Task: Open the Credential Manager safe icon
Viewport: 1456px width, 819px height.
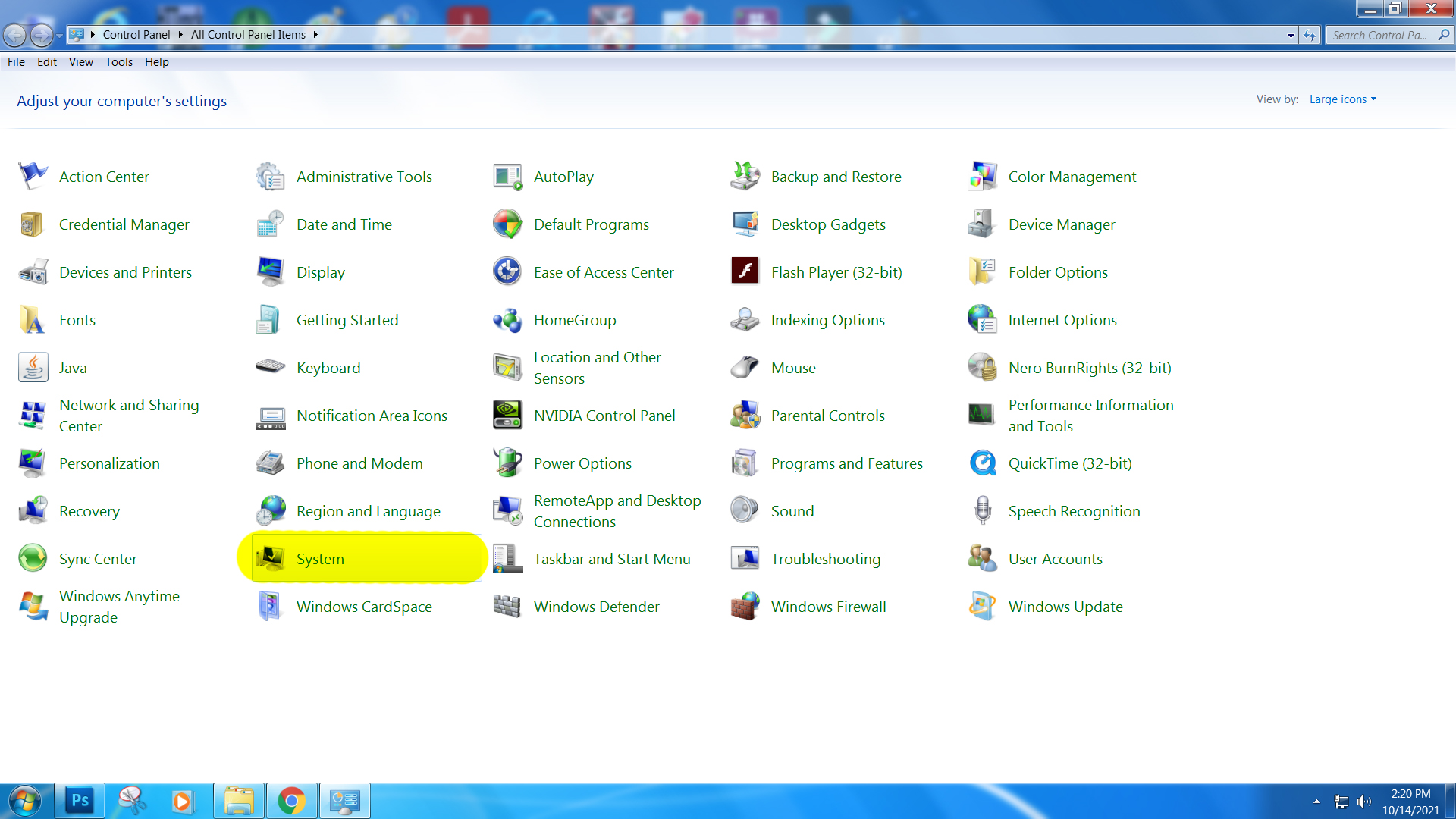Action: coord(33,224)
